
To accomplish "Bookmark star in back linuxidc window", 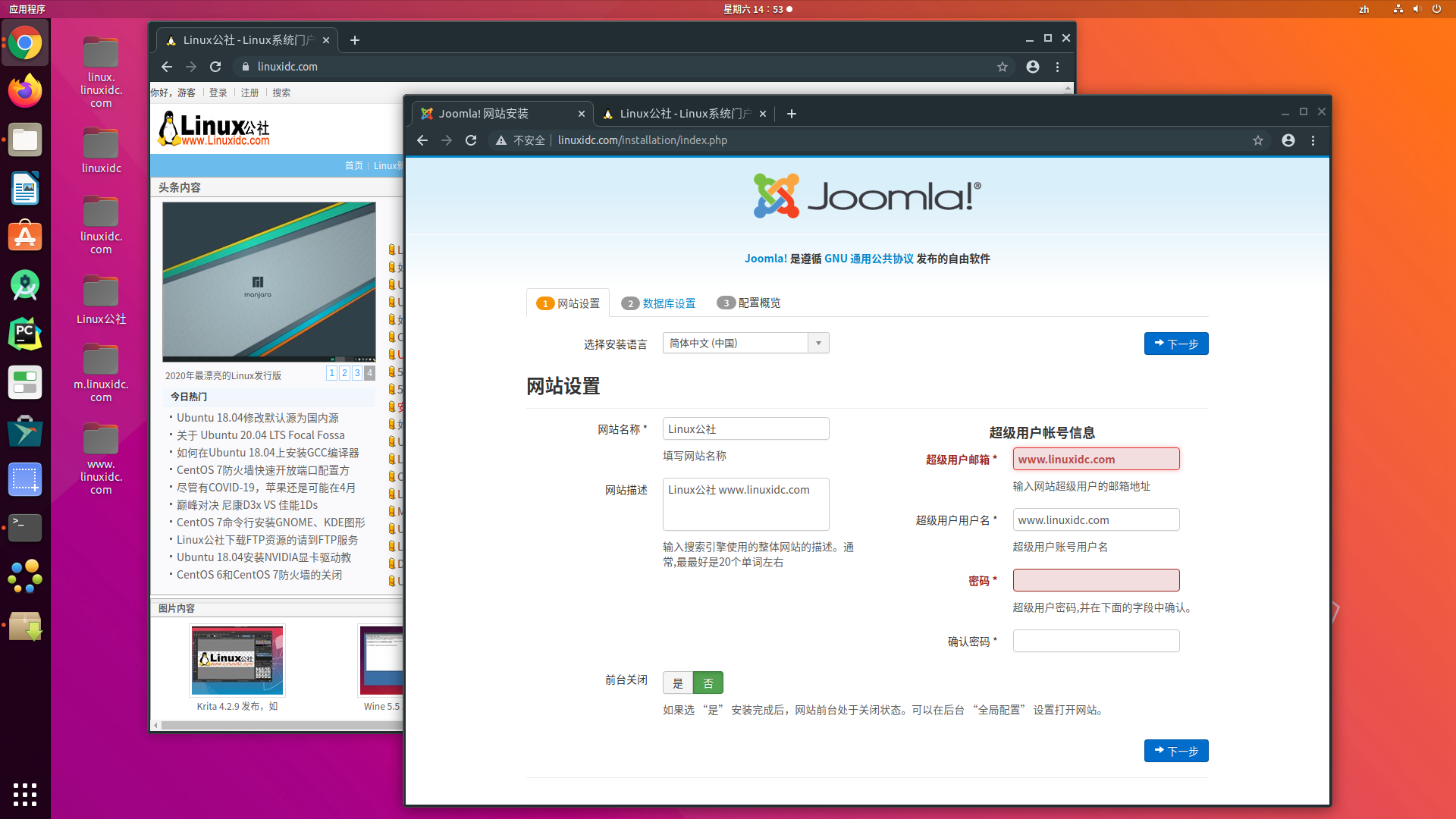I will point(1003,67).
